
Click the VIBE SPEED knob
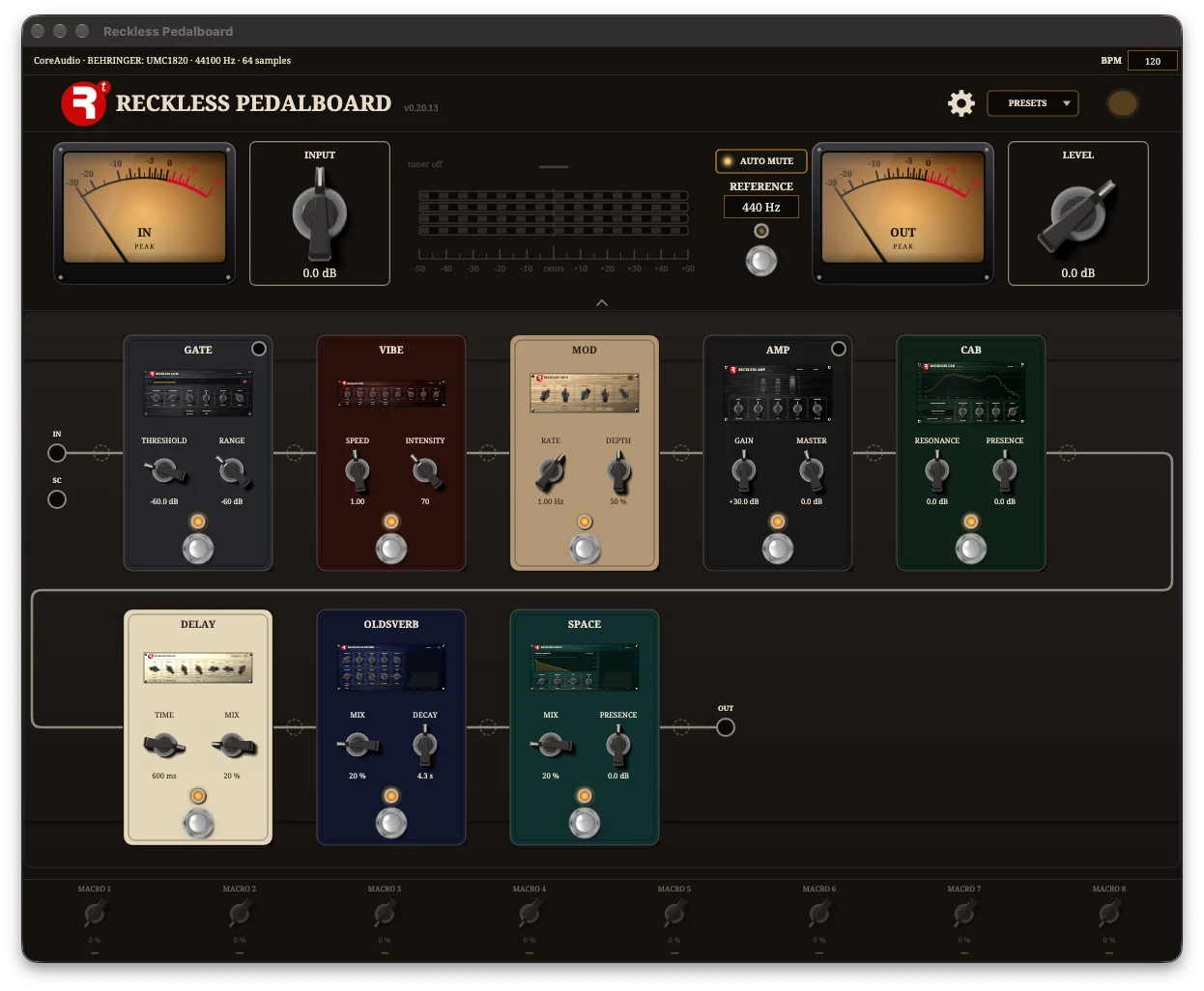pos(358,470)
